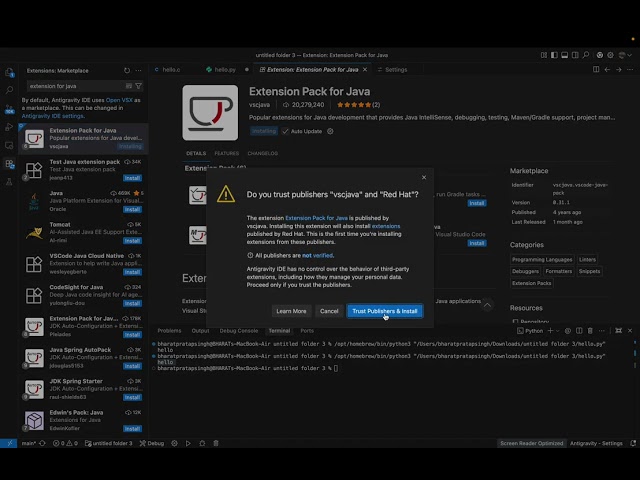Refresh the Extensions Marketplace list

coord(127,71)
